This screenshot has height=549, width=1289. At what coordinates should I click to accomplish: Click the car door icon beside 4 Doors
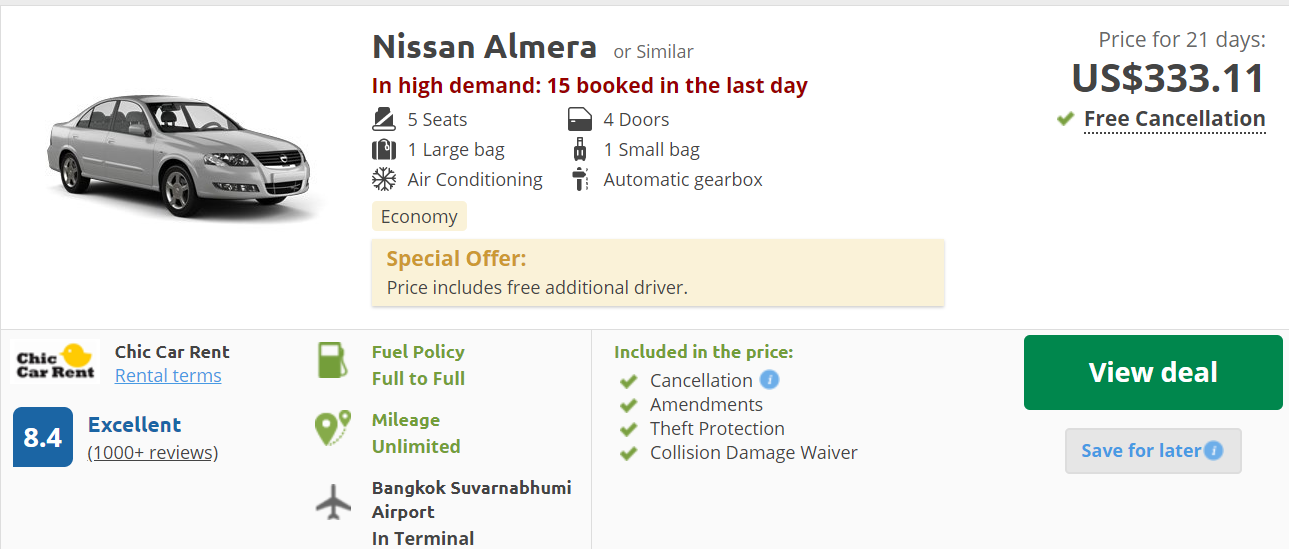tap(580, 119)
